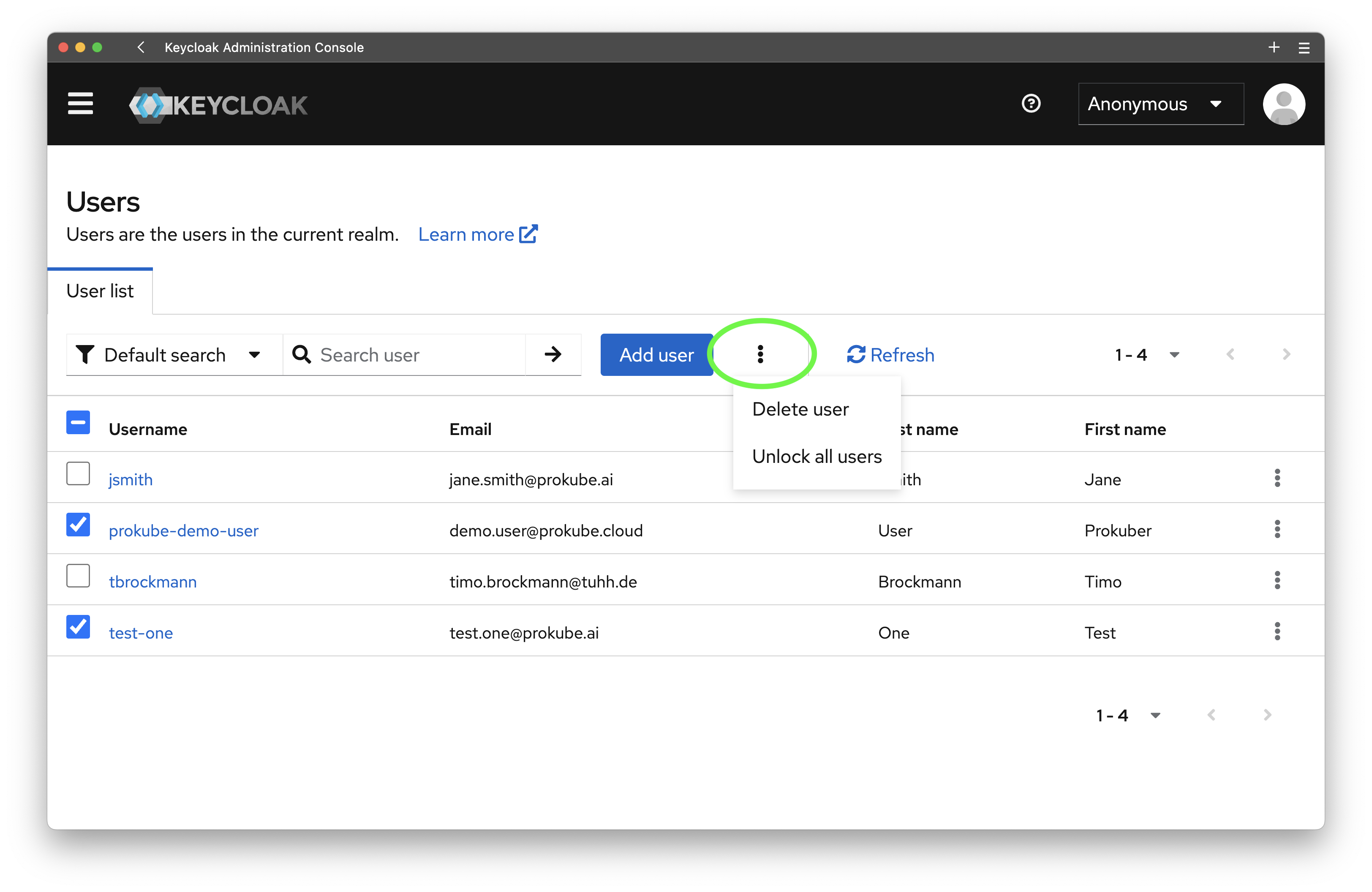Screen dimensions: 1372x892
Task: Toggle the select-all header checkbox
Action: (x=78, y=422)
